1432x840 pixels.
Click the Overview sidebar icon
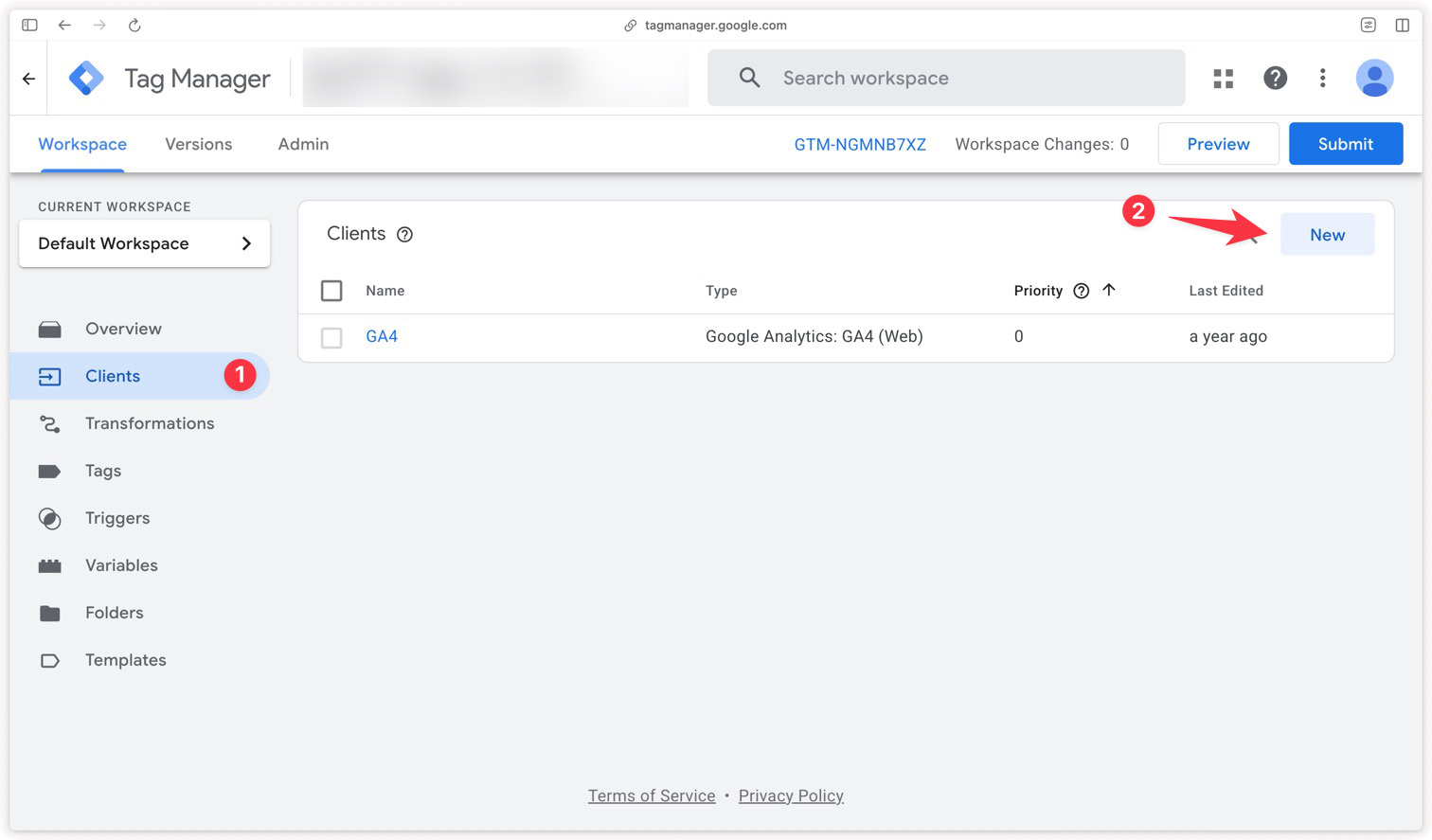point(50,330)
